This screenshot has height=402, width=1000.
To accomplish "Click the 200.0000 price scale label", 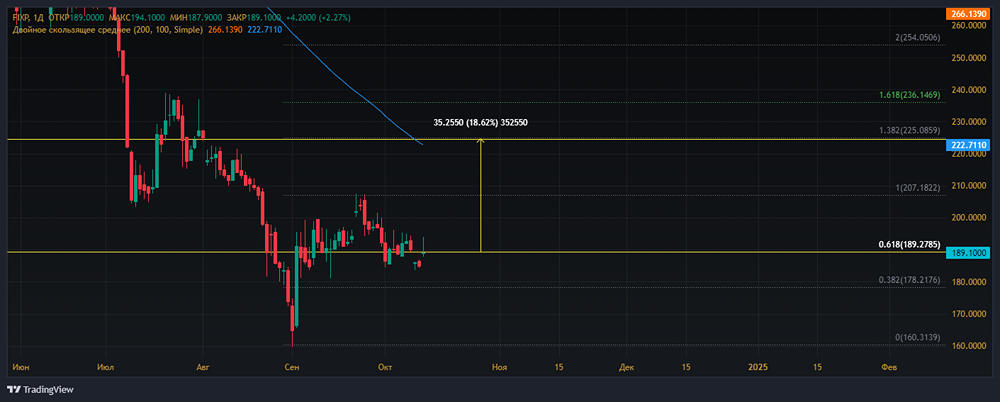I will click(x=968, y=218).
